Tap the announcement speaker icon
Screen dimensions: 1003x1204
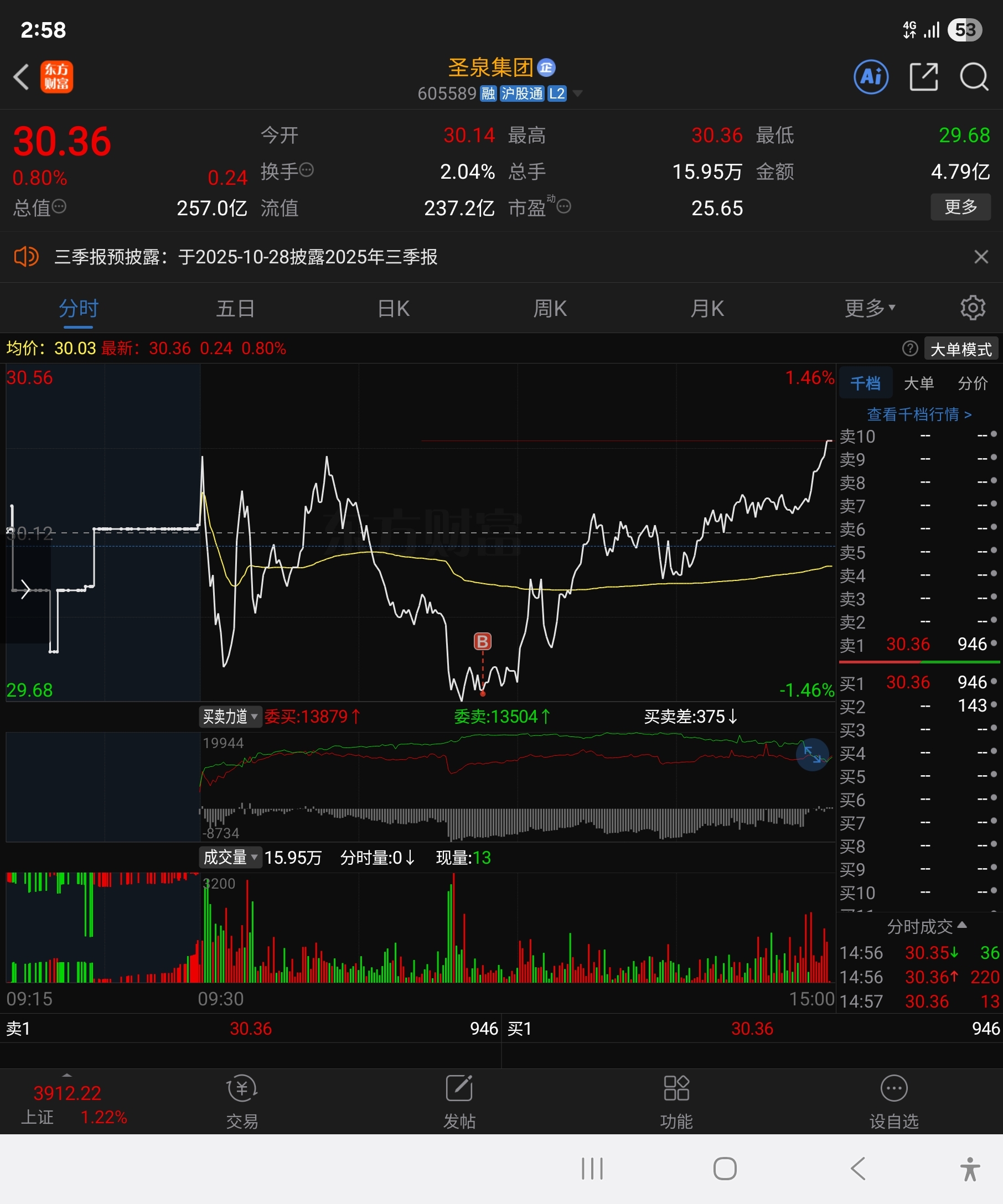click(x=27, y=256)
